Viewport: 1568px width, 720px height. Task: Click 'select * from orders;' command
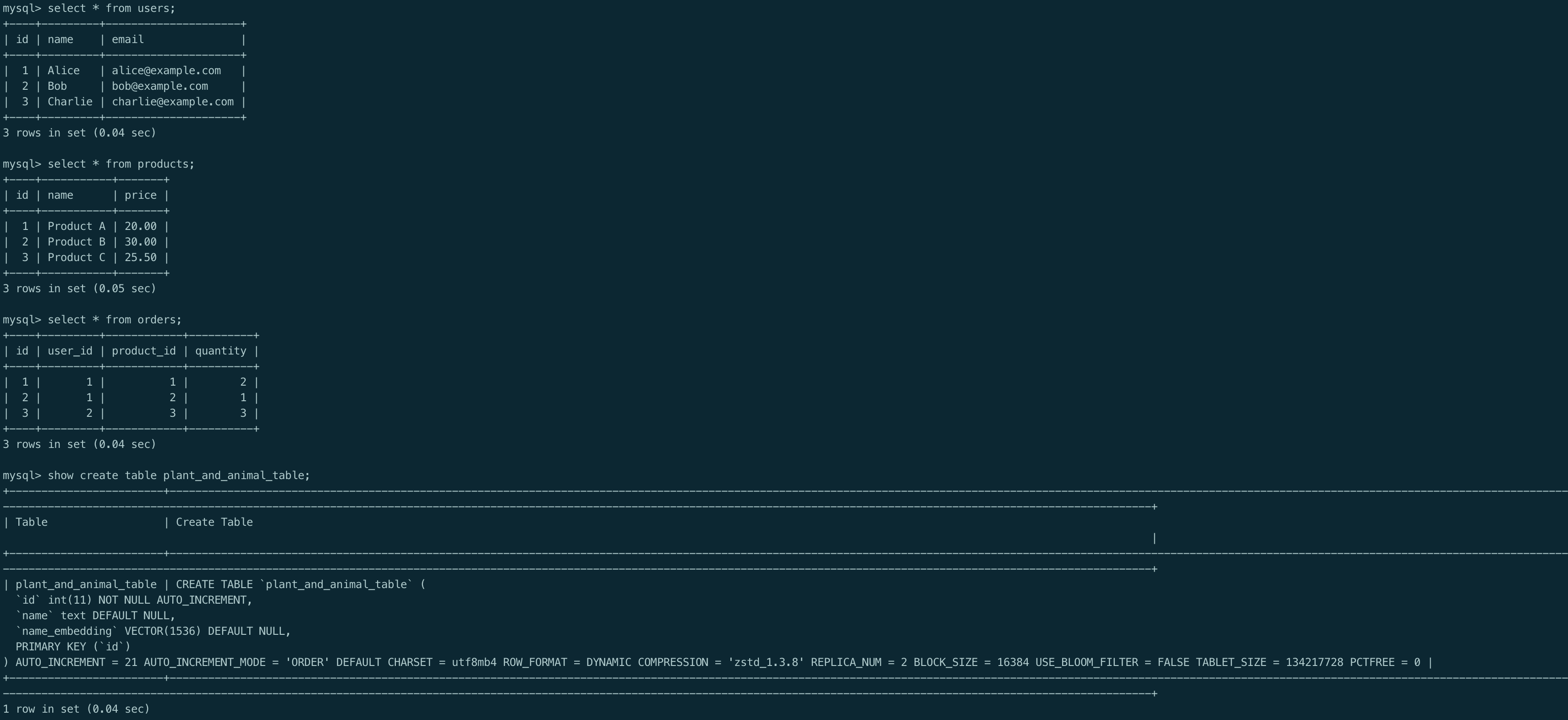coord(115,320)
